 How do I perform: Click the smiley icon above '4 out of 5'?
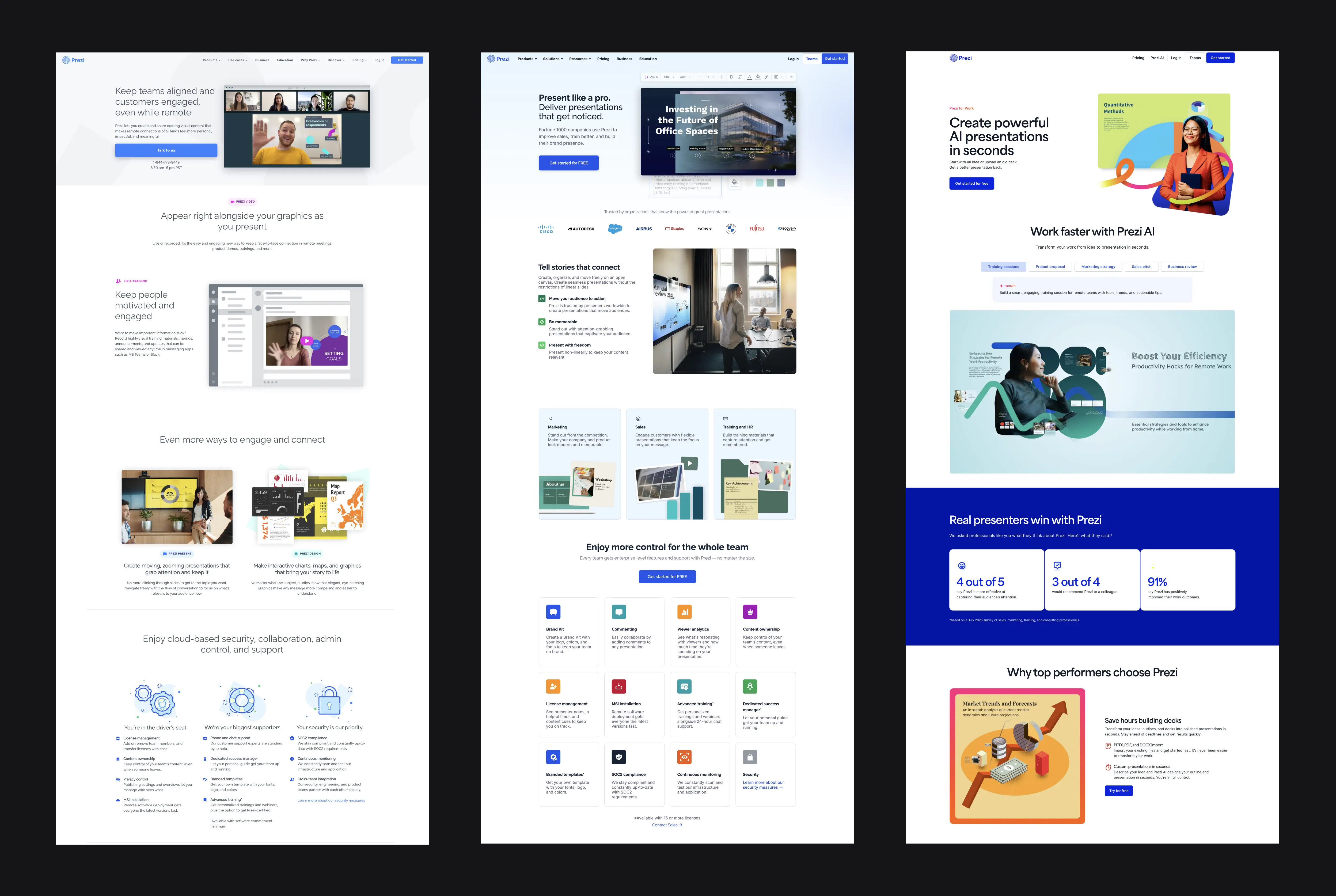tap(962, 566)
